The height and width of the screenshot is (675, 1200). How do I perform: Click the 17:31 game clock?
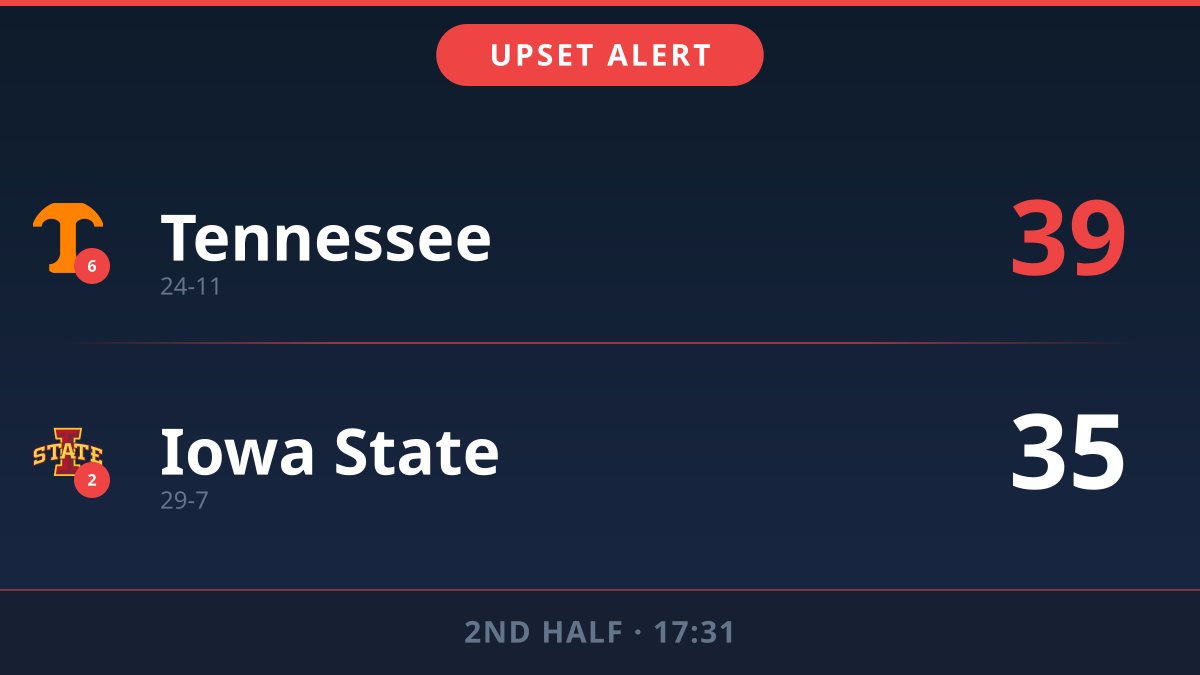click(x=694, y=633)
